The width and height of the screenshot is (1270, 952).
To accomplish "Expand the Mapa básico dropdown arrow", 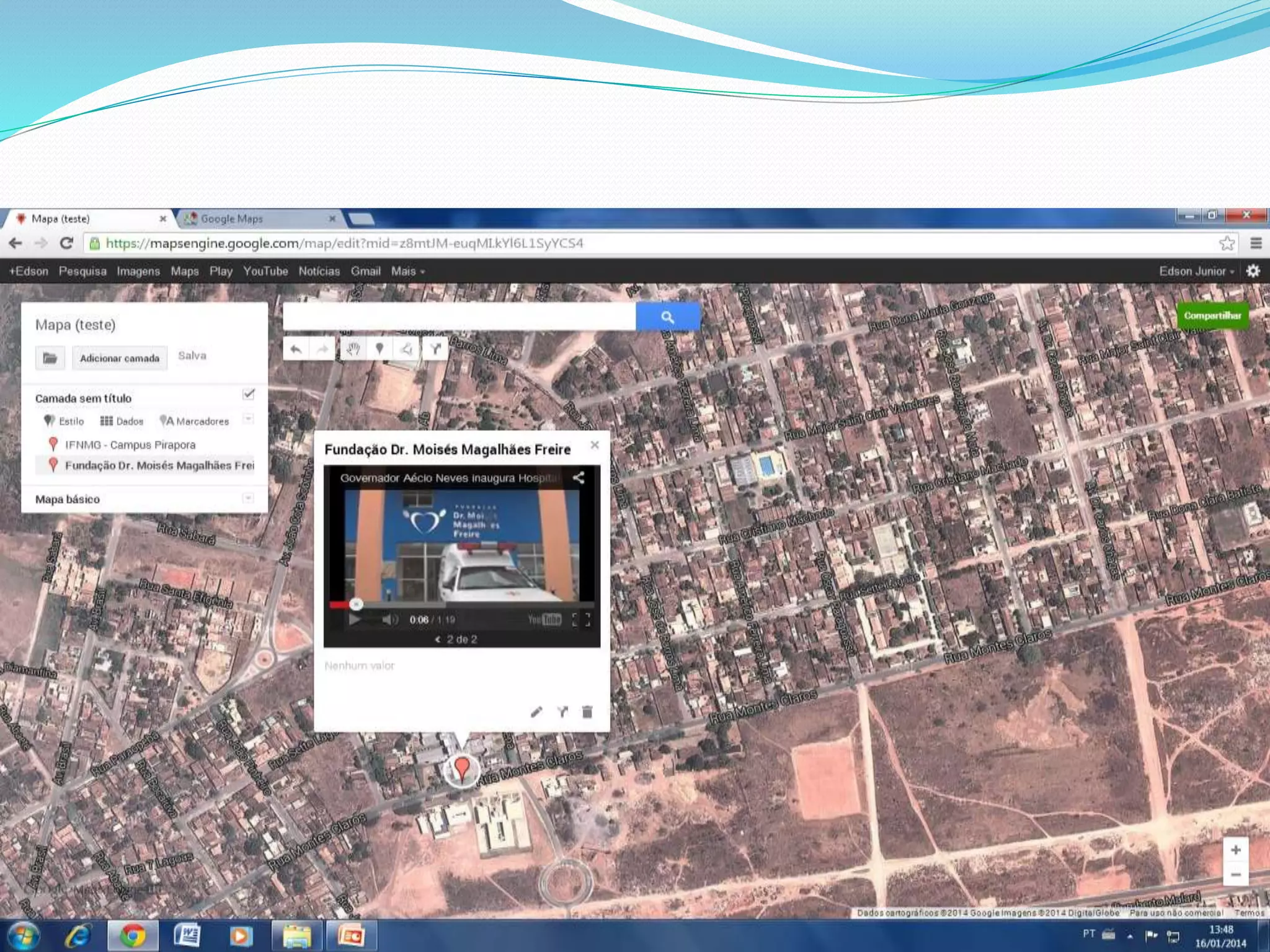I will click(248, 498).
